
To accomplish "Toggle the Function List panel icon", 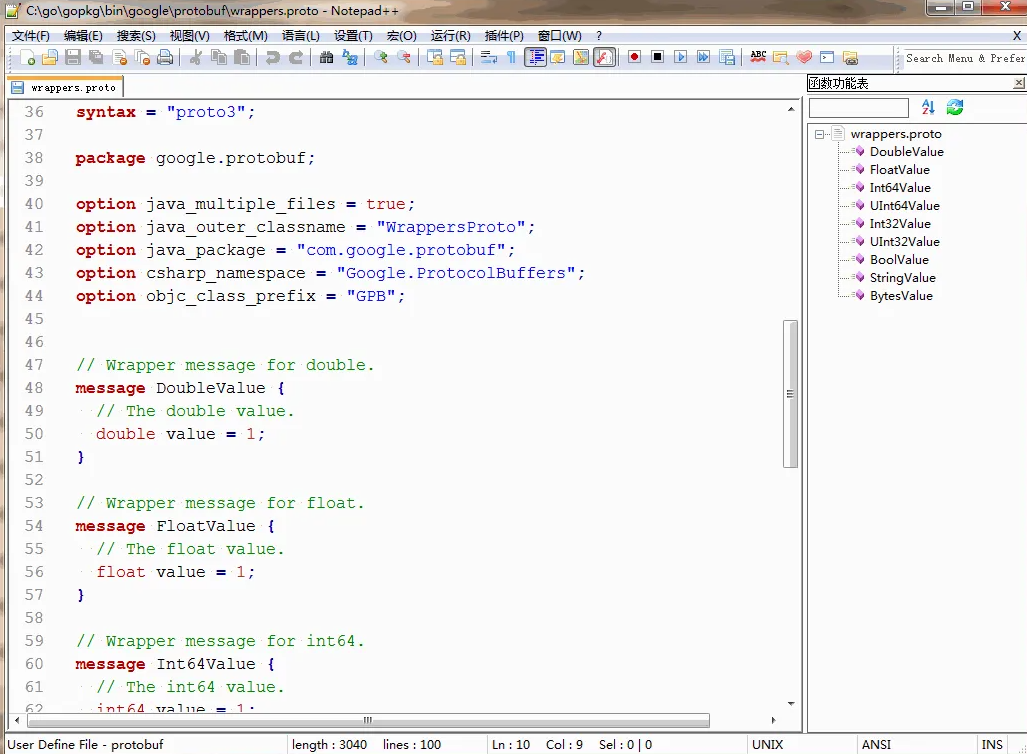I will coord(604,58).
